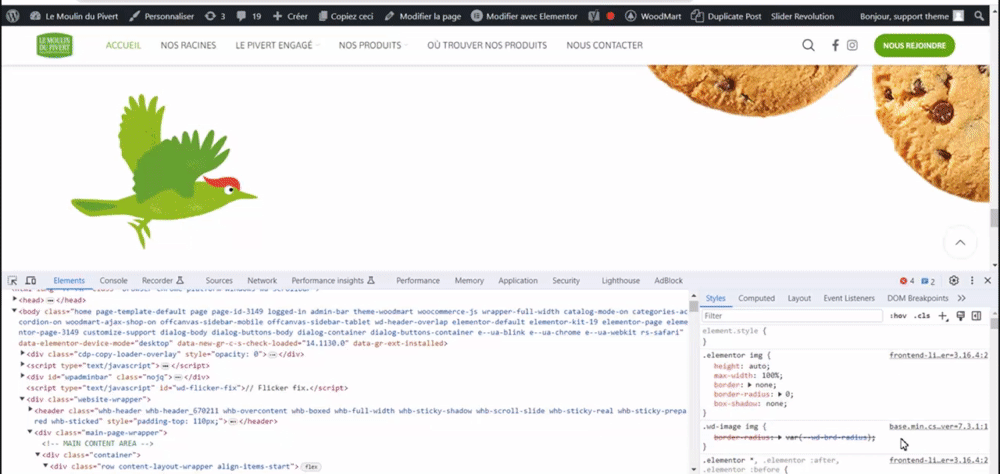Viewport: 1000px width, 474px height.
Task: Open OÙ TROUVER NOS PRODUITS
Action: 487,45
